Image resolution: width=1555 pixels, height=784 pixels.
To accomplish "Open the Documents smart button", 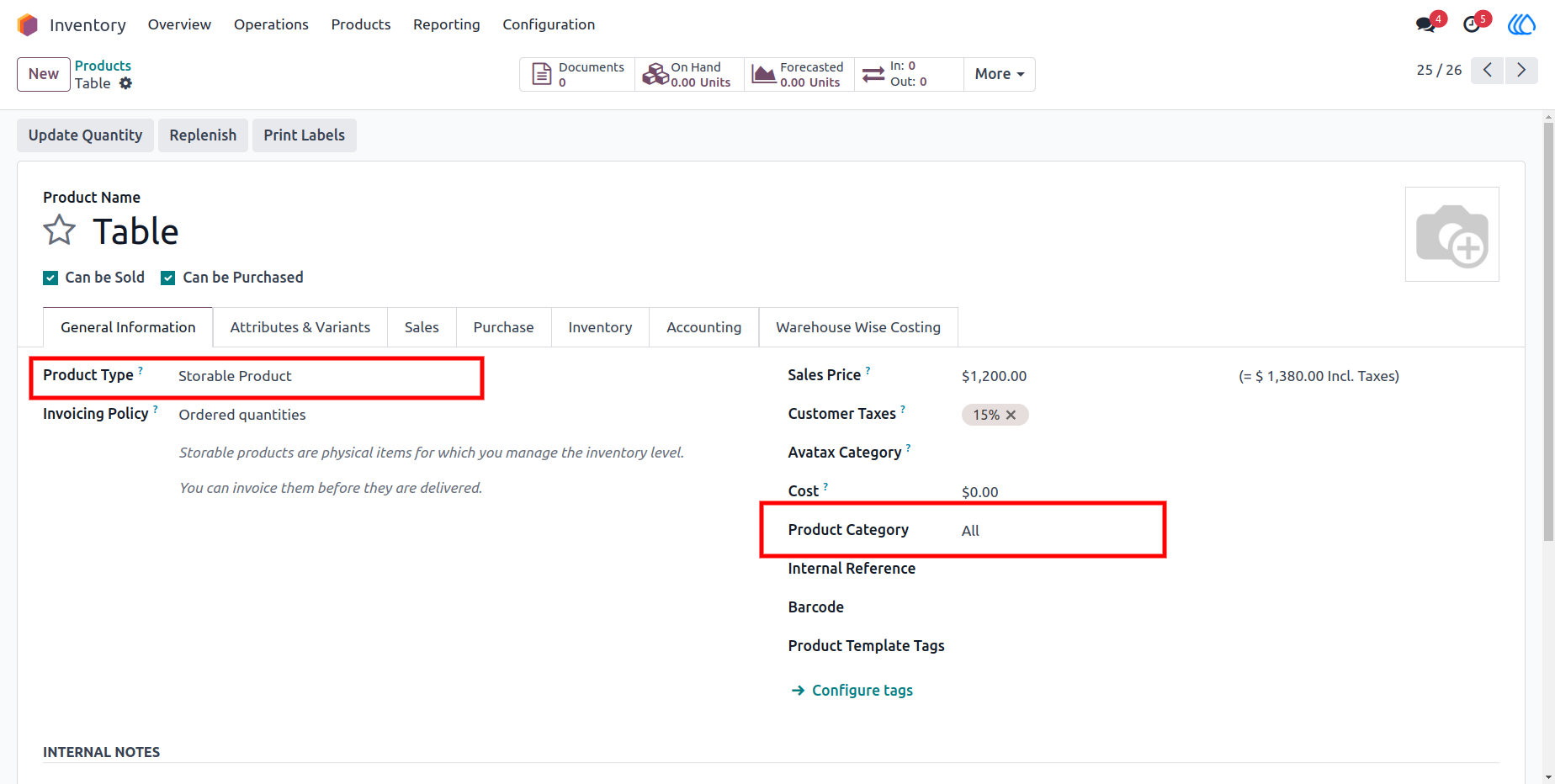I will 577,74.
